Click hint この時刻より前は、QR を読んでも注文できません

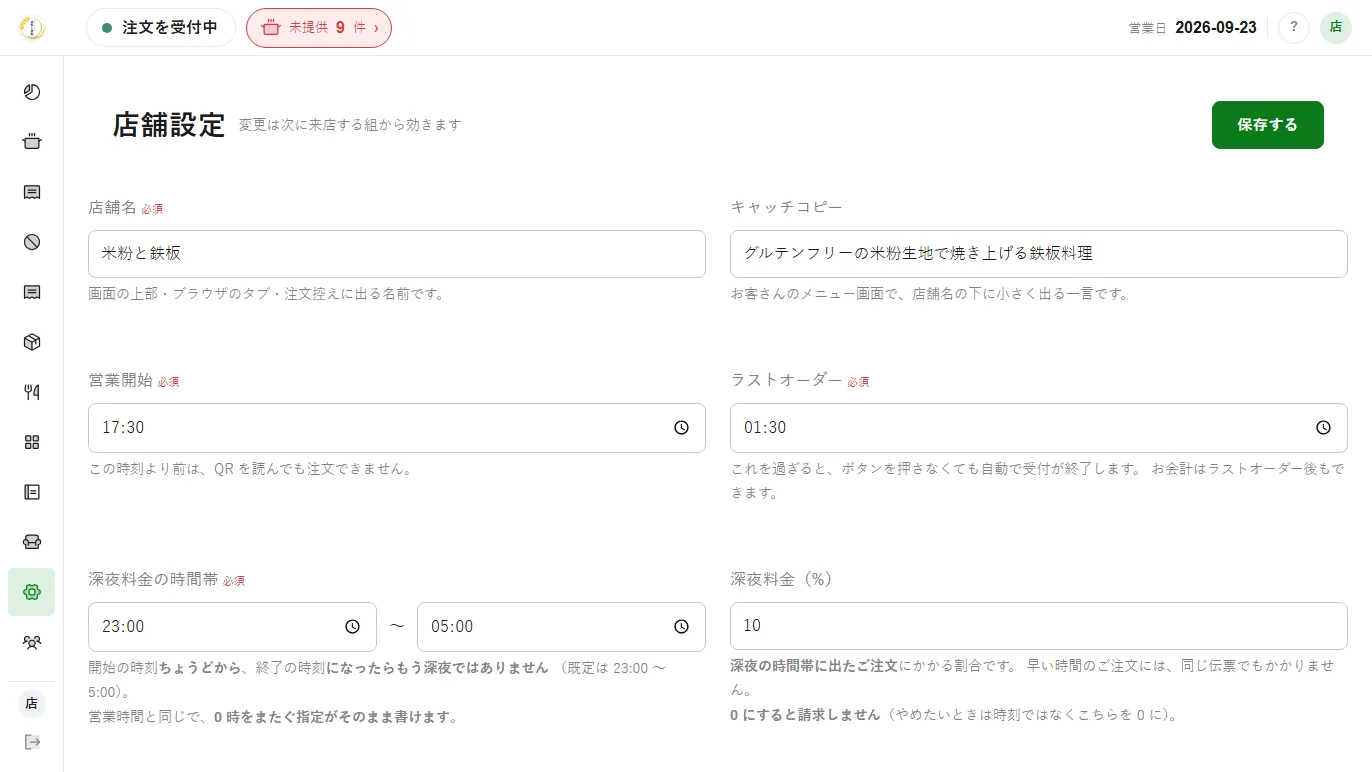250,468
